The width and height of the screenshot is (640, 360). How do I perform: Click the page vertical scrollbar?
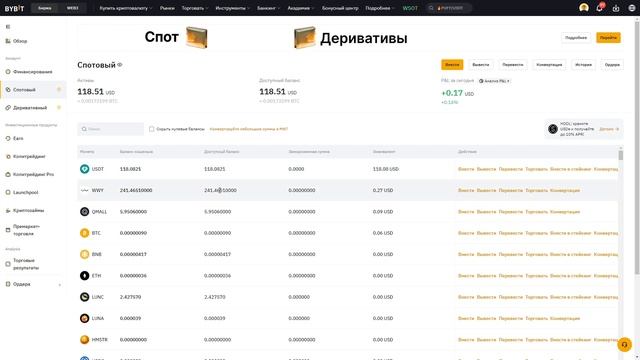[637, 147]
